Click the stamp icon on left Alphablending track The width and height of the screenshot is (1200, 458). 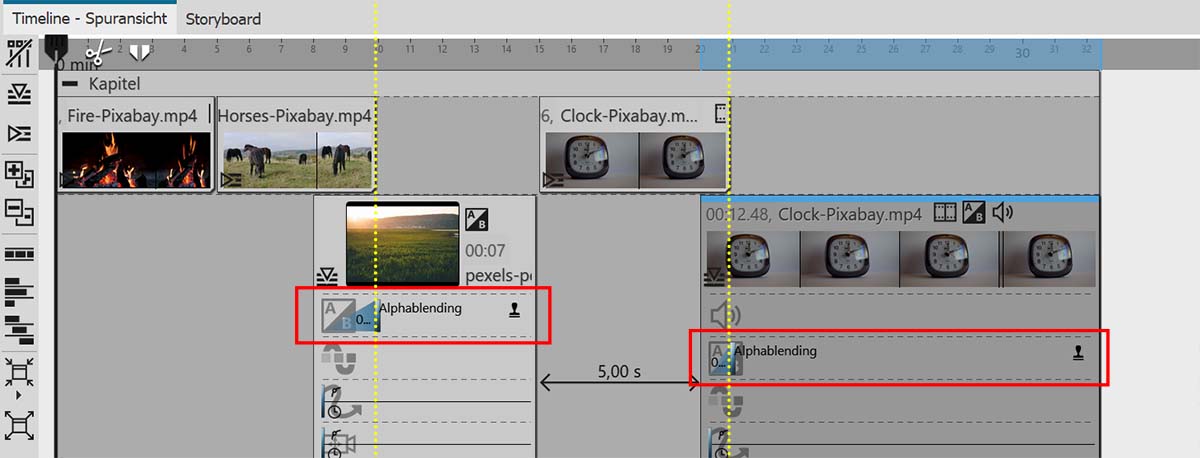point(516,311)
